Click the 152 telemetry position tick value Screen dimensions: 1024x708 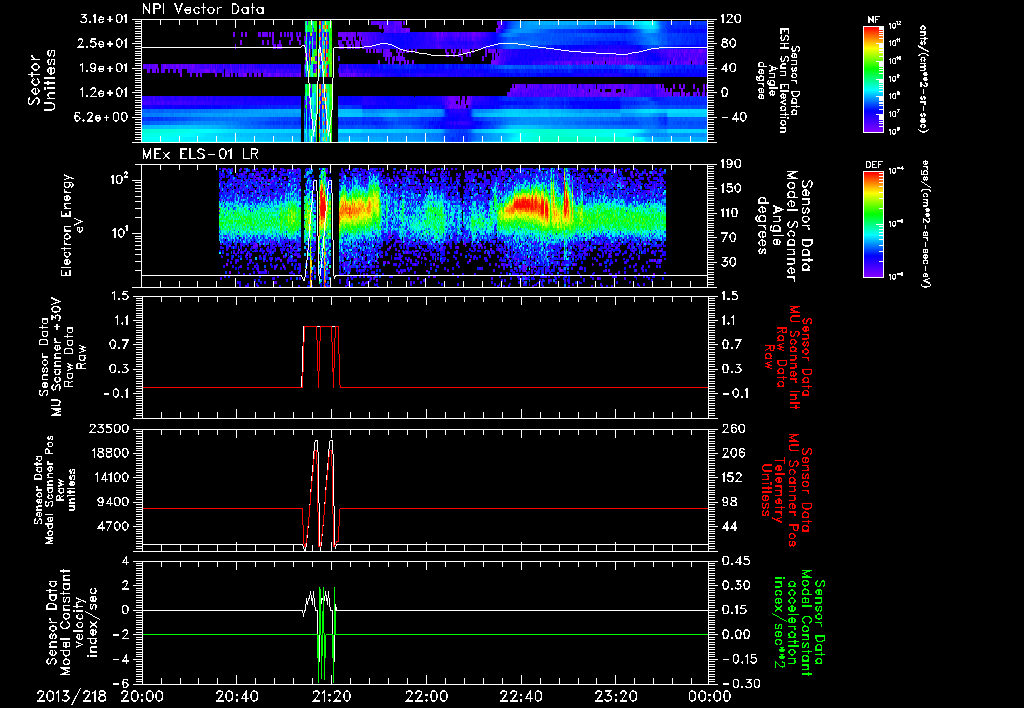732,477
